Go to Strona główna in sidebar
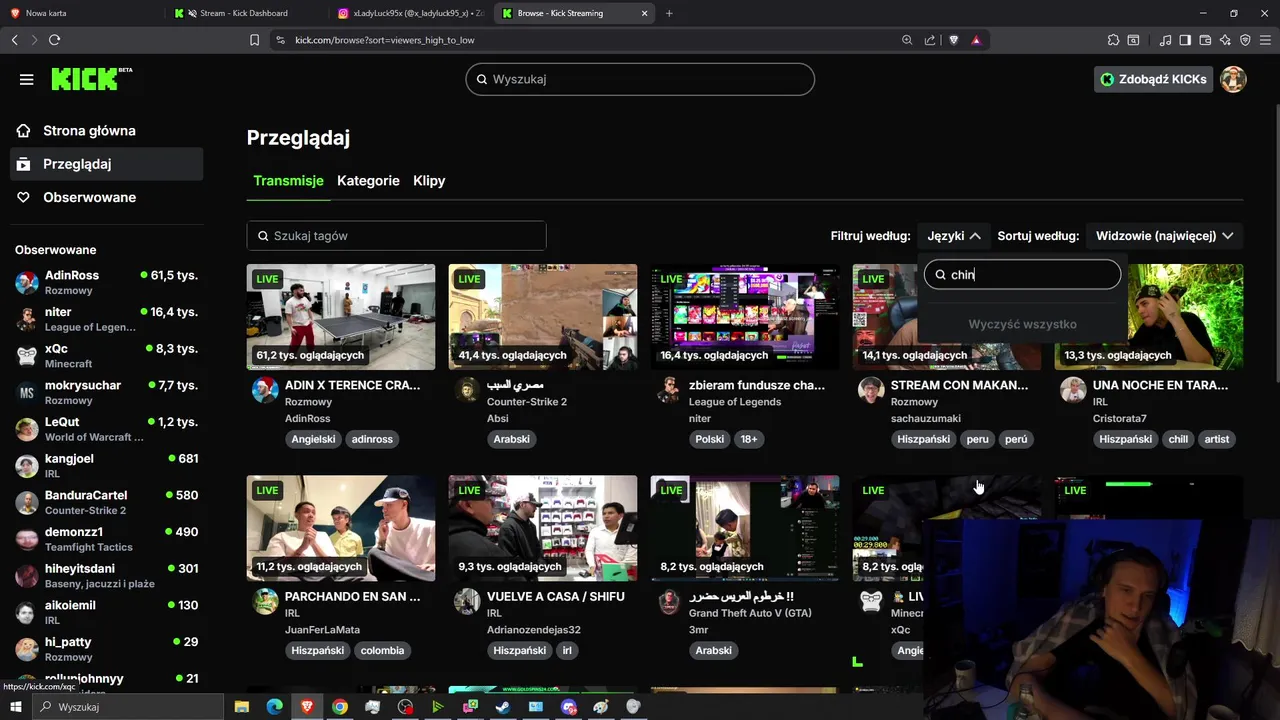1280x720 pixels. (x=106, y=131)
